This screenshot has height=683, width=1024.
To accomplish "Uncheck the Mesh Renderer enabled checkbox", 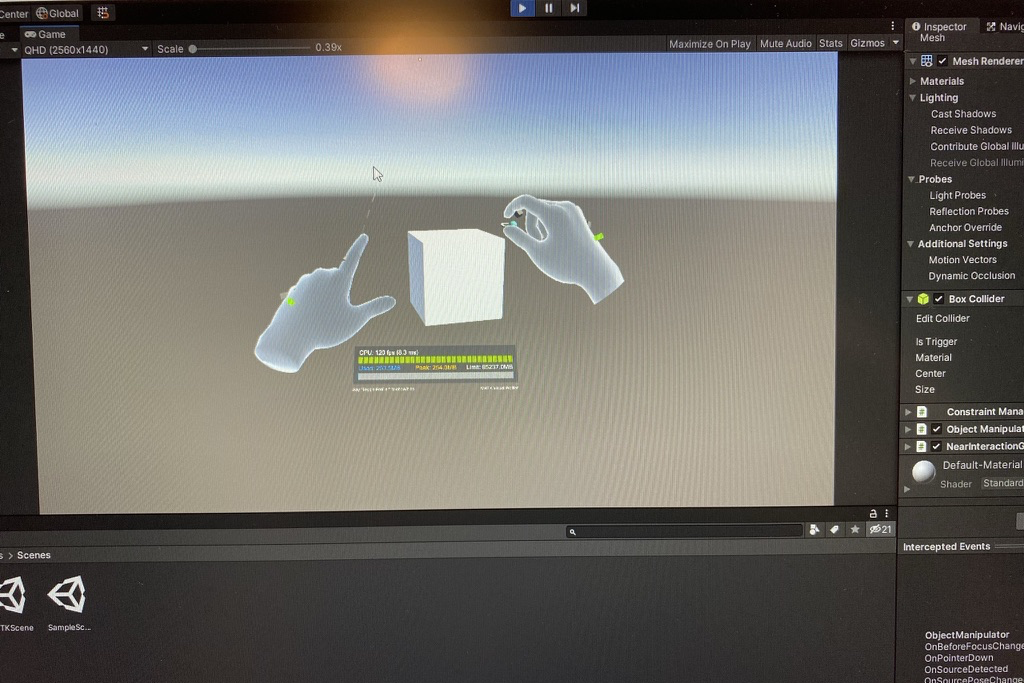I will [x=942, y=61].
